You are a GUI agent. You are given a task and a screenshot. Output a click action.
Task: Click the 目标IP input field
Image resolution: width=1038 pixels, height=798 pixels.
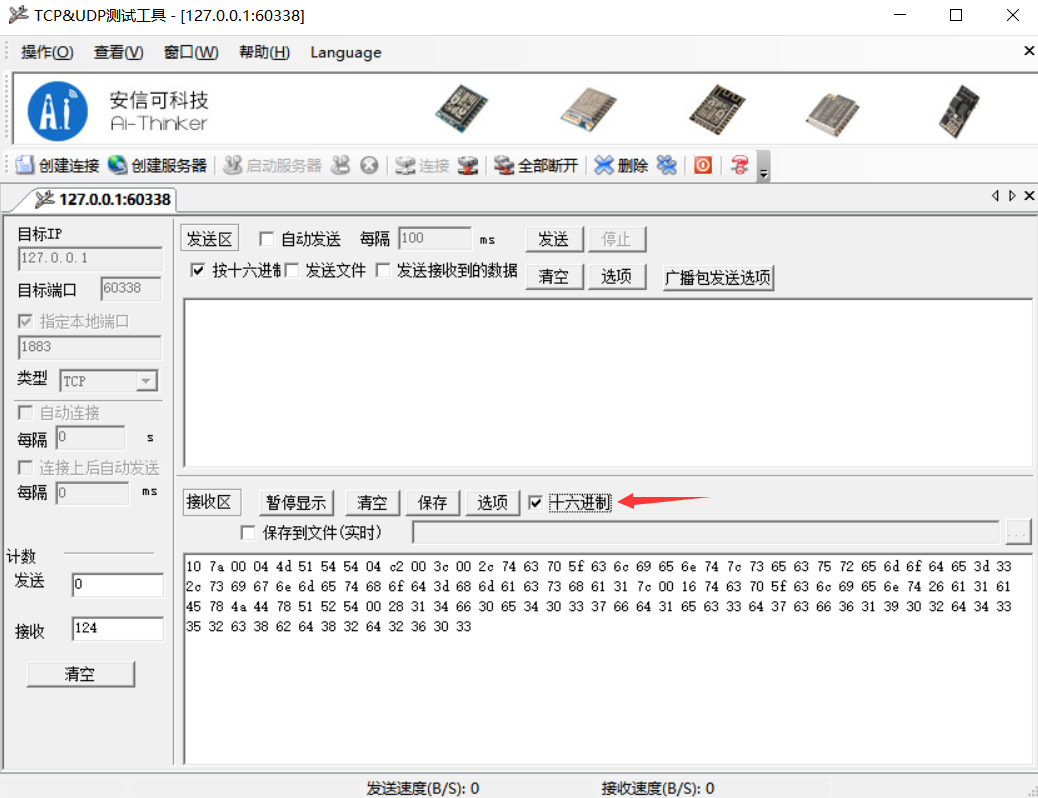pos(88,257)
